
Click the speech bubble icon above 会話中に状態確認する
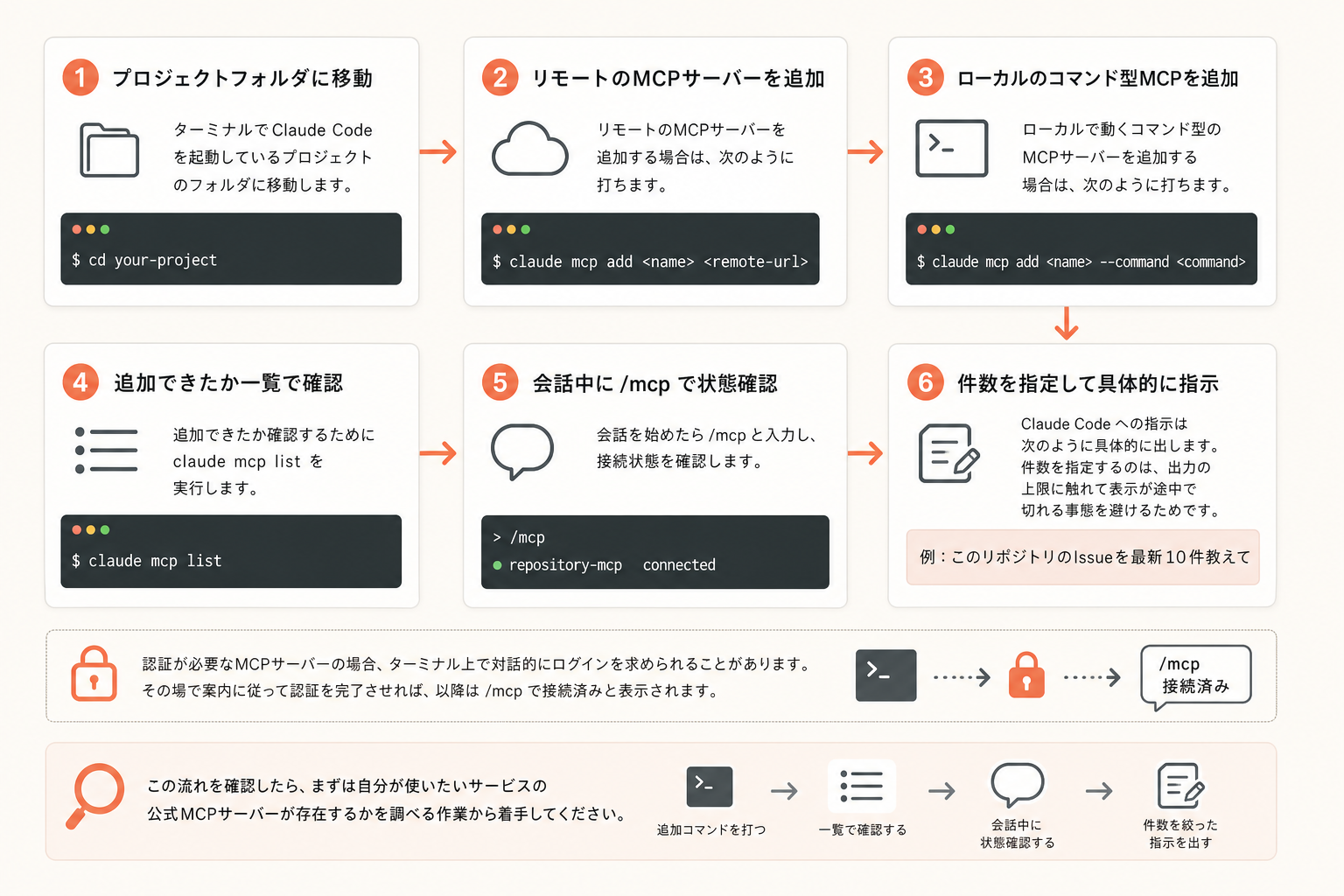[1018, 784]
